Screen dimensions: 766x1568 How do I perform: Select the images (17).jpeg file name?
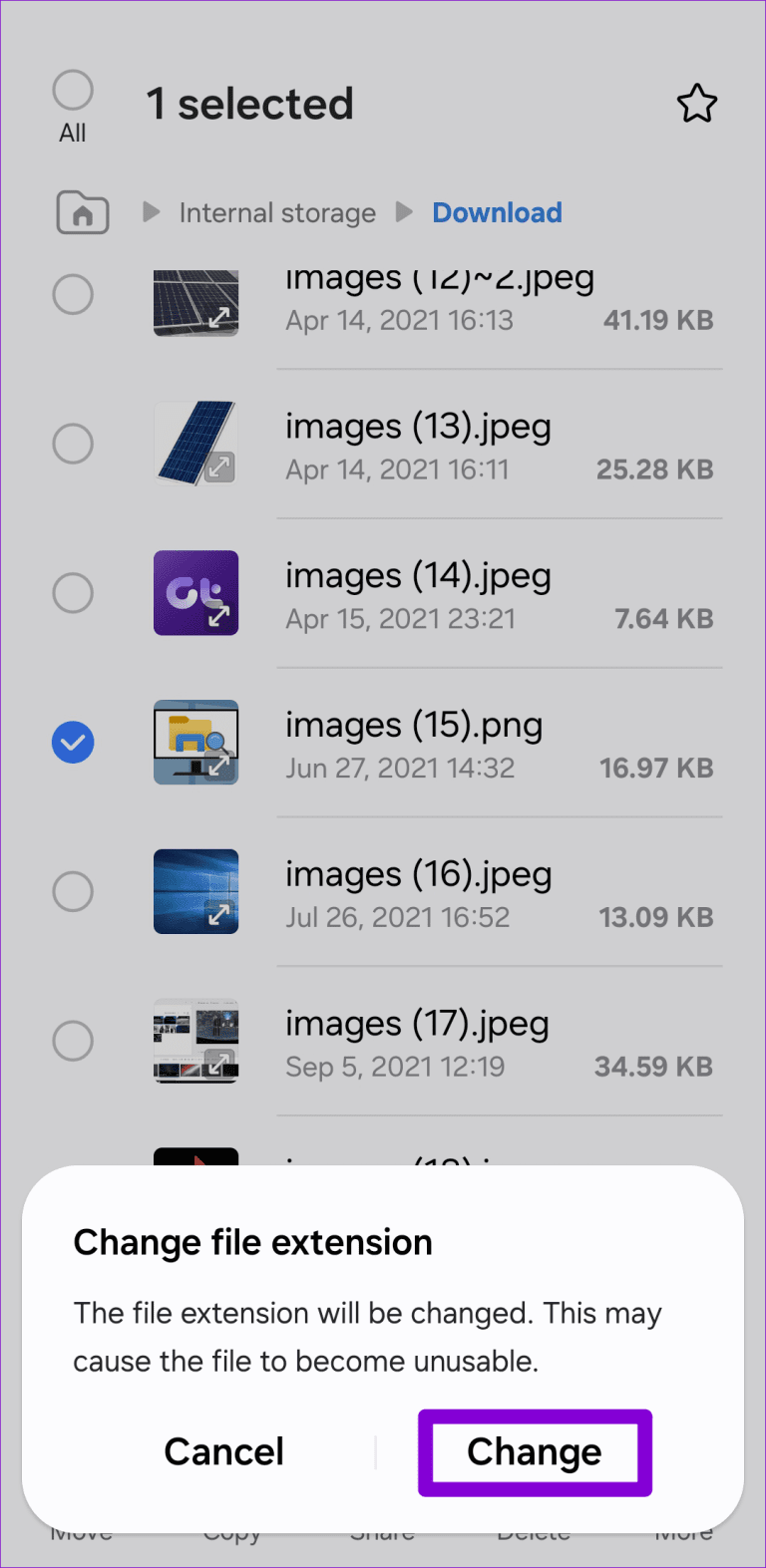click(x=417, y=1025)
